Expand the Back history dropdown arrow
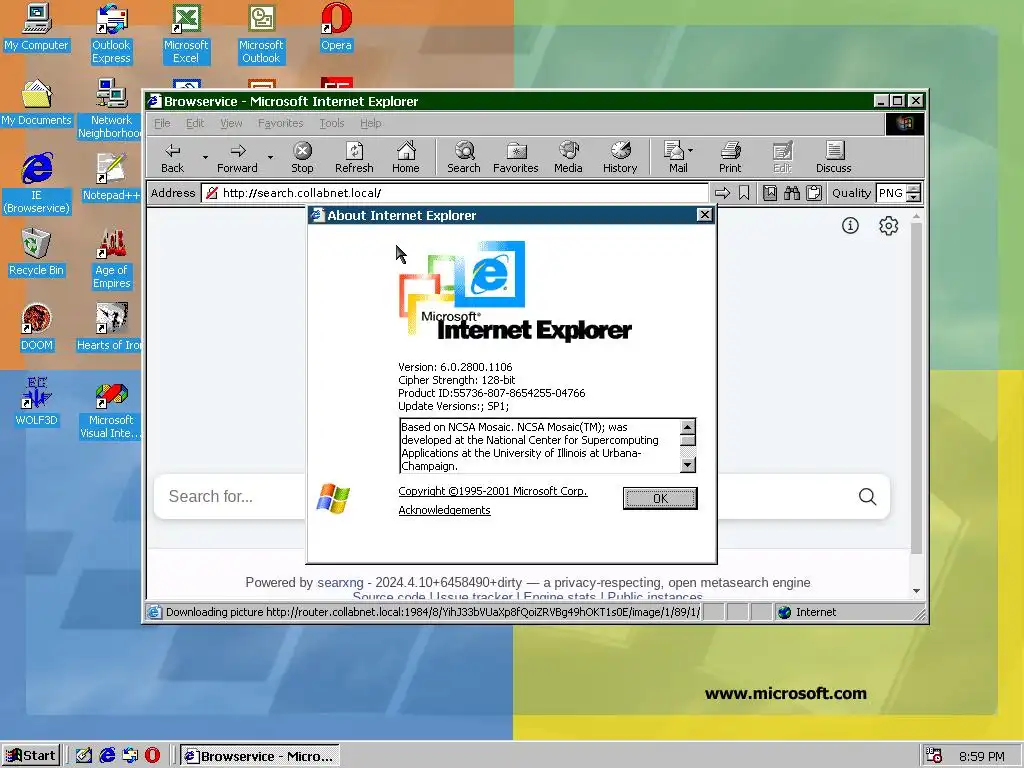Viewport: 1024px width, 768px height. [205, 157]
